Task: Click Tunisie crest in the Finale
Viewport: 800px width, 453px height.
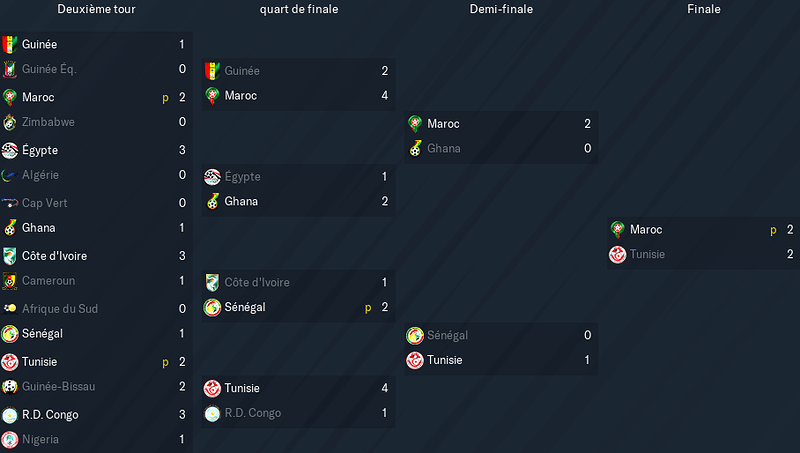Action: coord(617,254)
